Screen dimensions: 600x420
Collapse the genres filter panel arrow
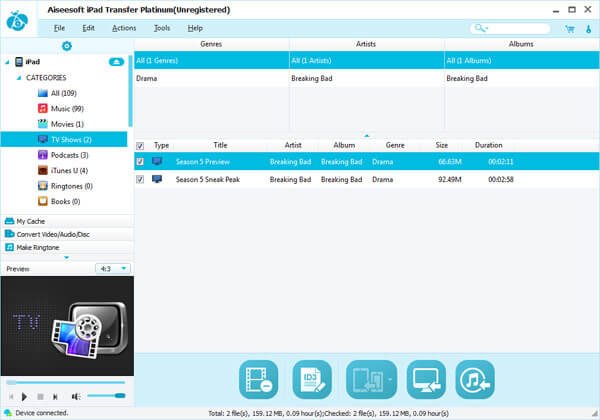point(367,135)
